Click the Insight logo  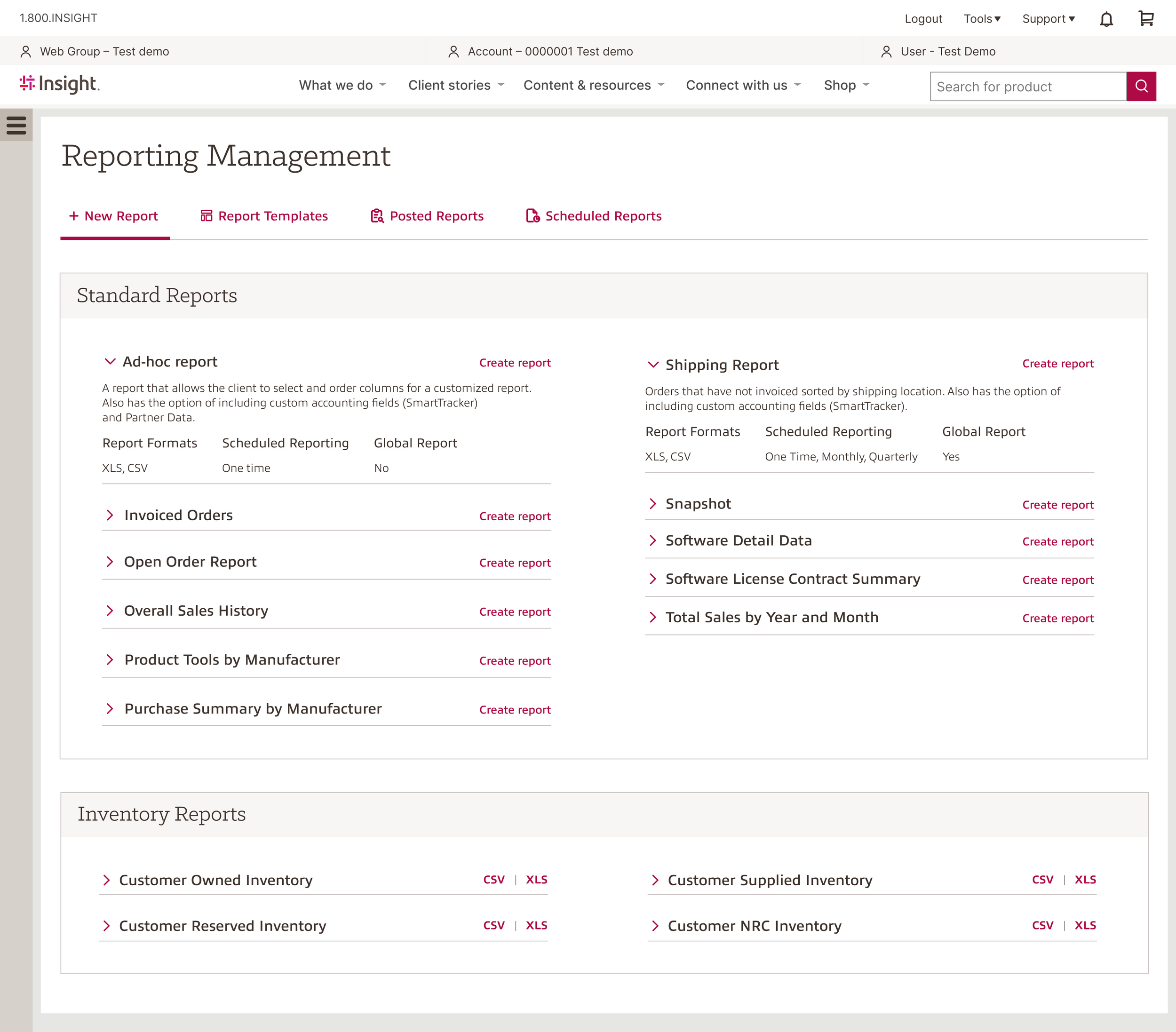(60, 84)
